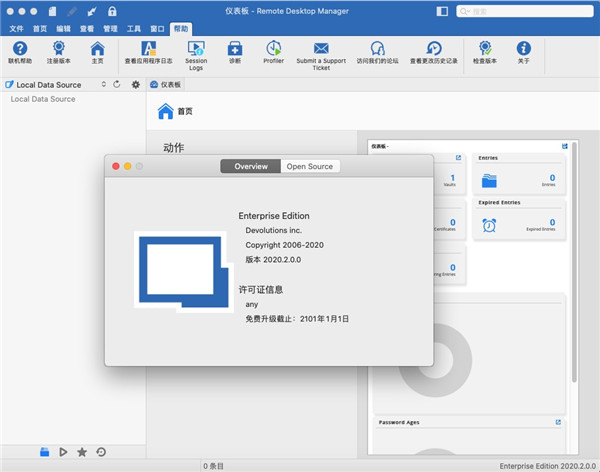Select the Overview tab in About dialog
This screenshot has width=600, height=472.
tap(251, 167)
